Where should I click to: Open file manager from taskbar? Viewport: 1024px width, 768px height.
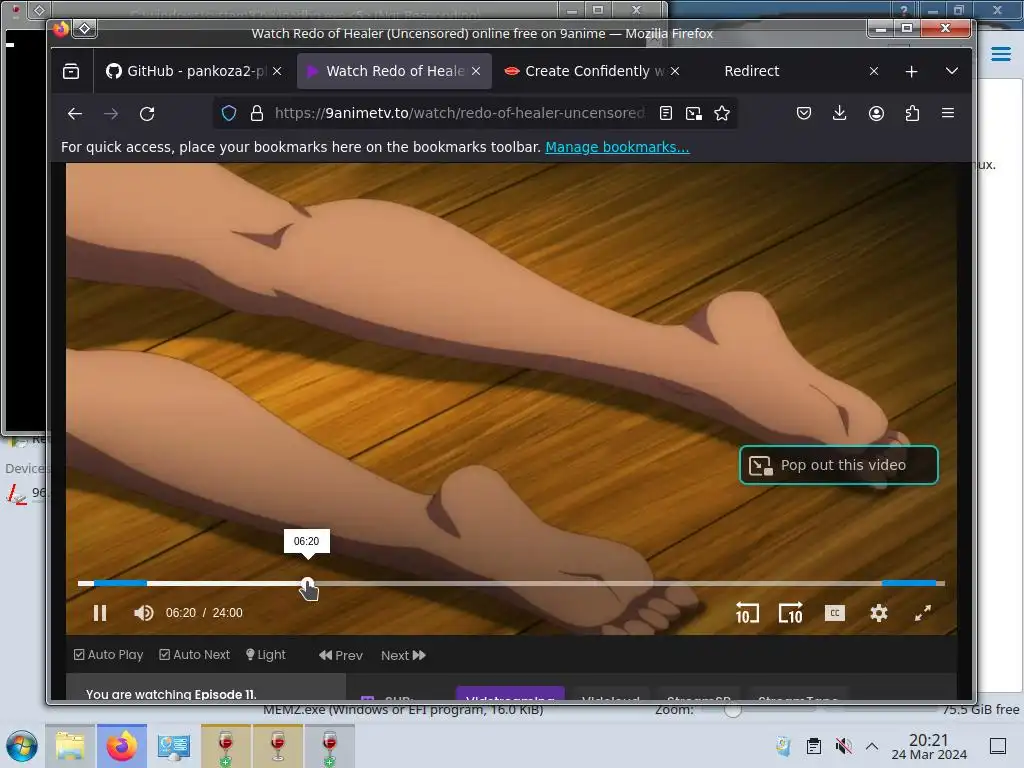coord(70,746)
